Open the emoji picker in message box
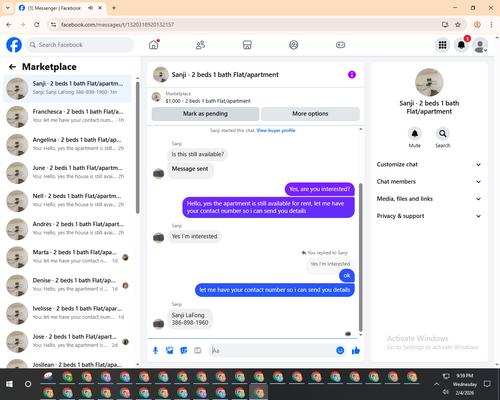 coord(340,350)
